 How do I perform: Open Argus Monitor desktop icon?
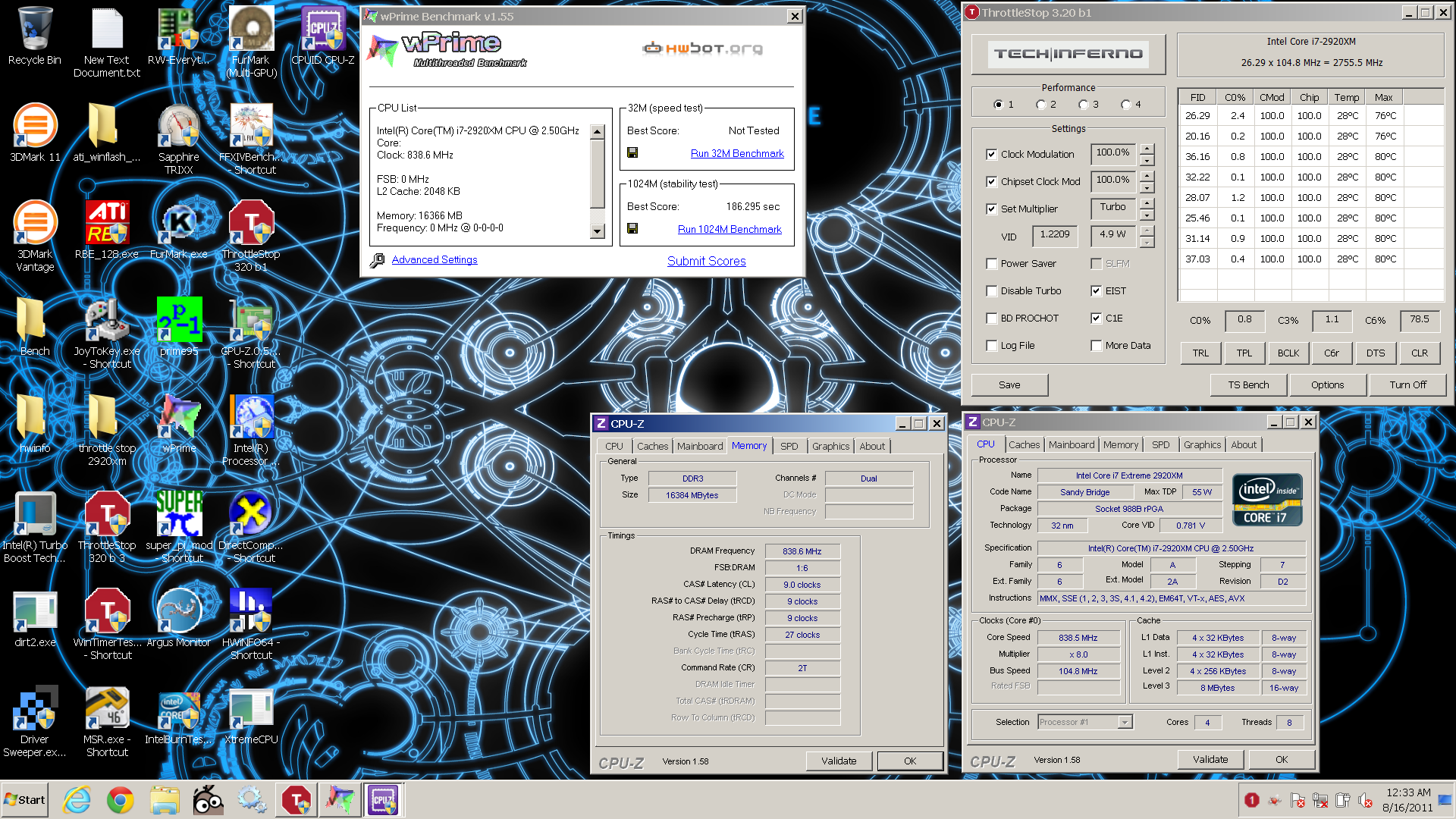[x=179, y=617]
